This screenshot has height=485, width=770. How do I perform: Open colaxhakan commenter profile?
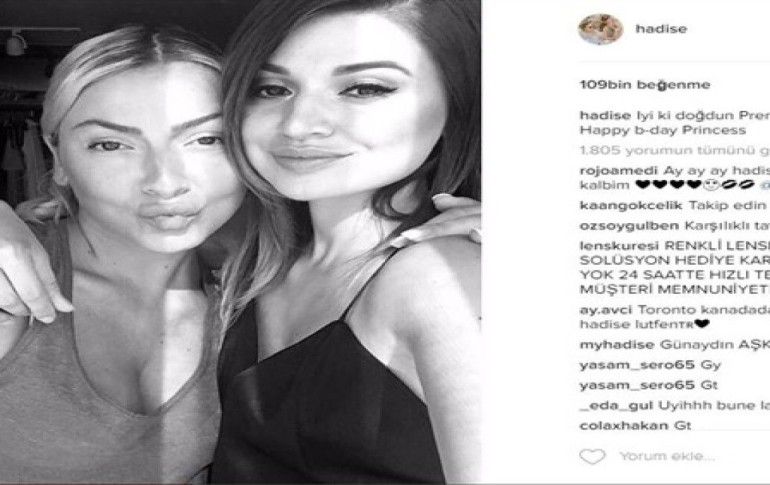tap(624, 426)
